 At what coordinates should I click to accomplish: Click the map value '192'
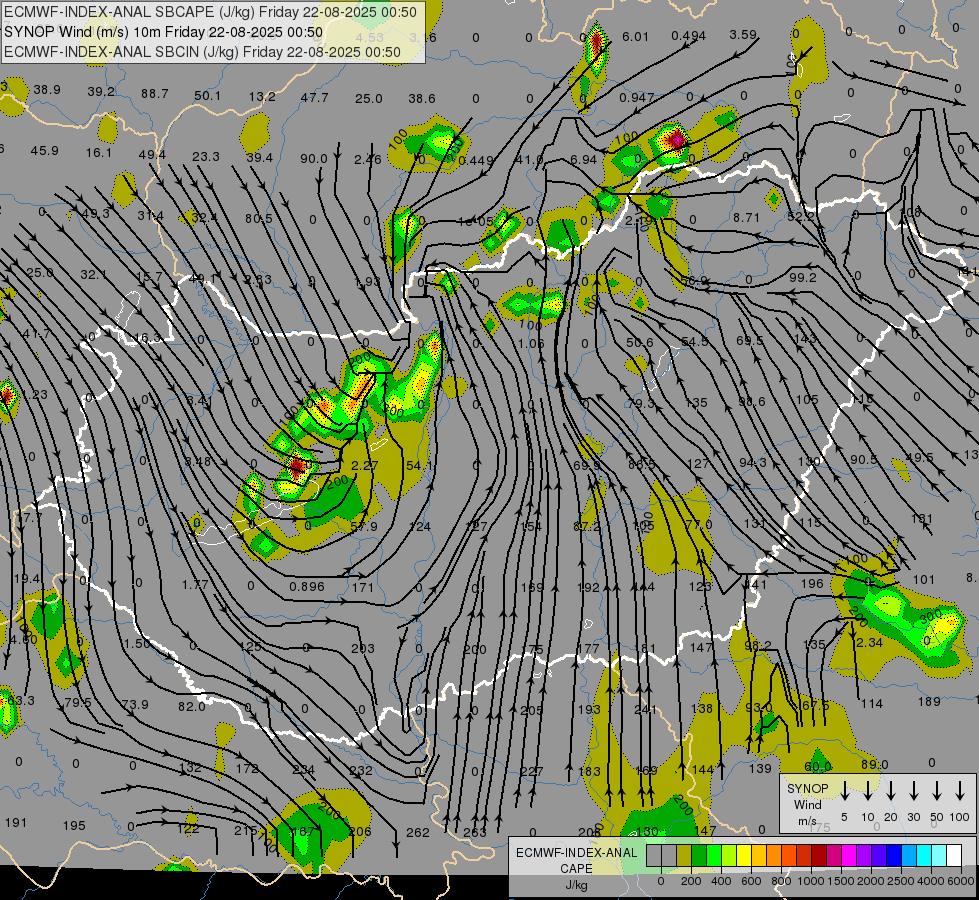(589, 587)
